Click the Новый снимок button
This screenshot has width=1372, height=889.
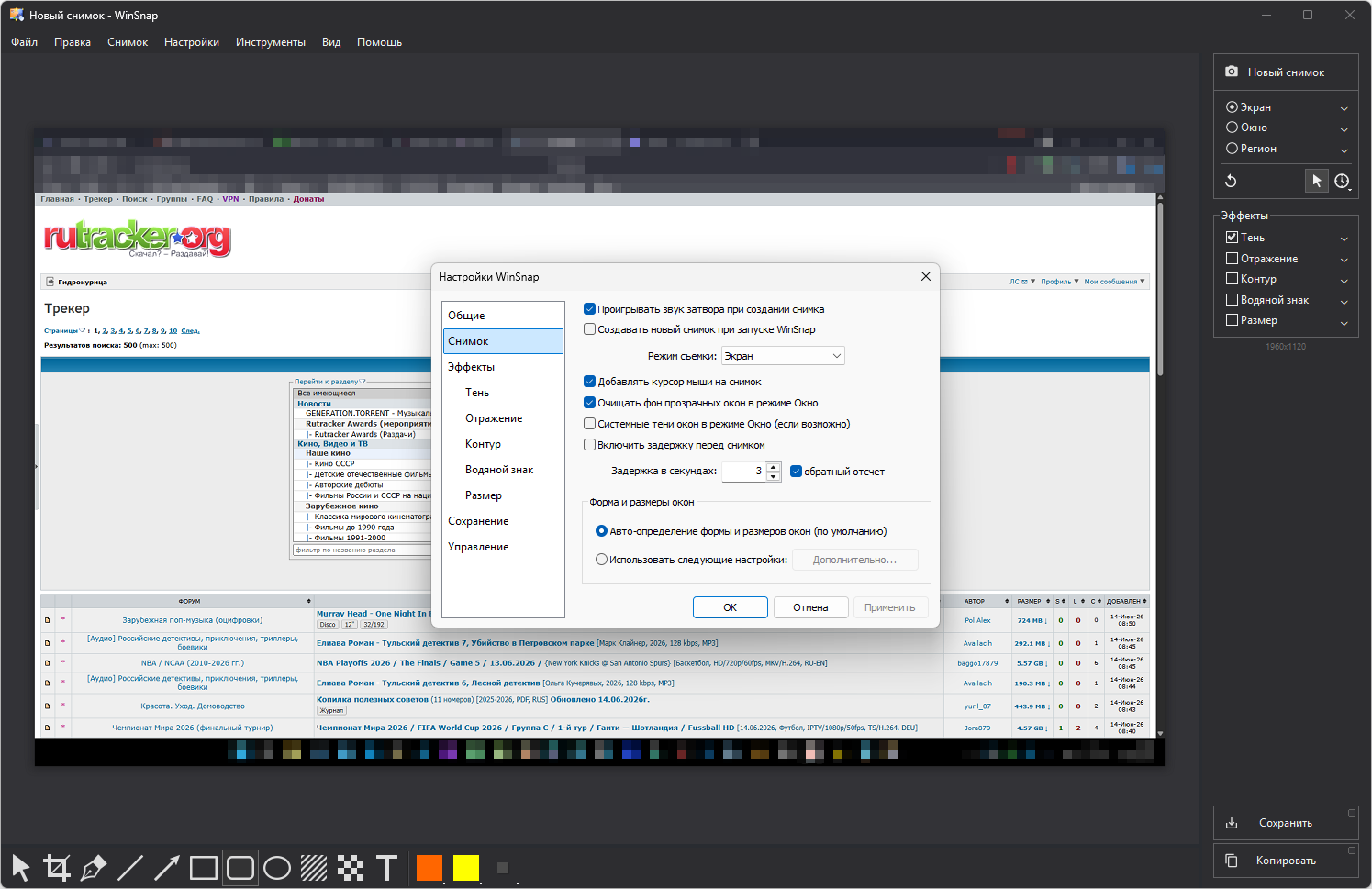(x=1286, y=72)
